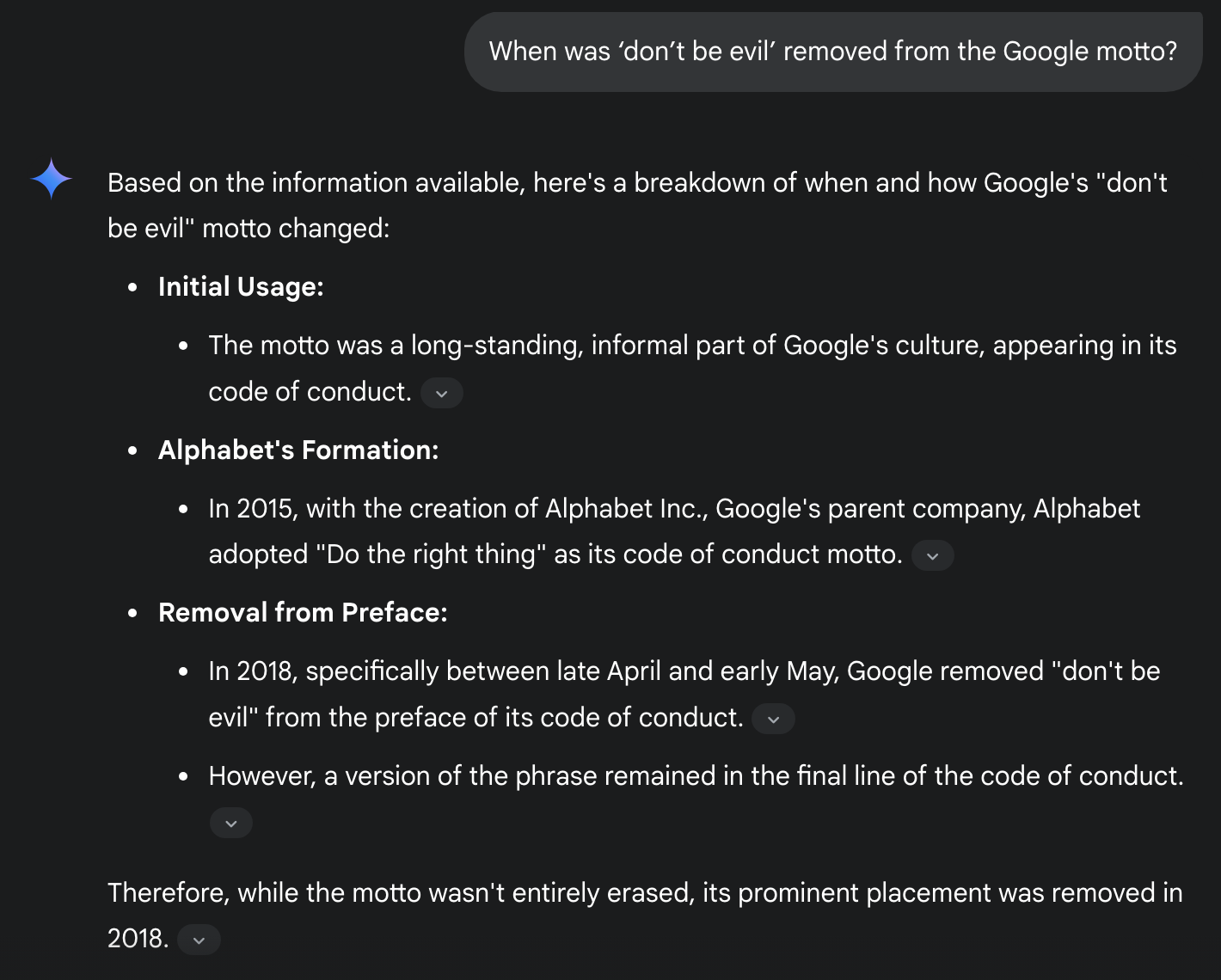Show sources via chevron after final "2018."
The width and height of the screenshot is (1221, 980).
199,940
